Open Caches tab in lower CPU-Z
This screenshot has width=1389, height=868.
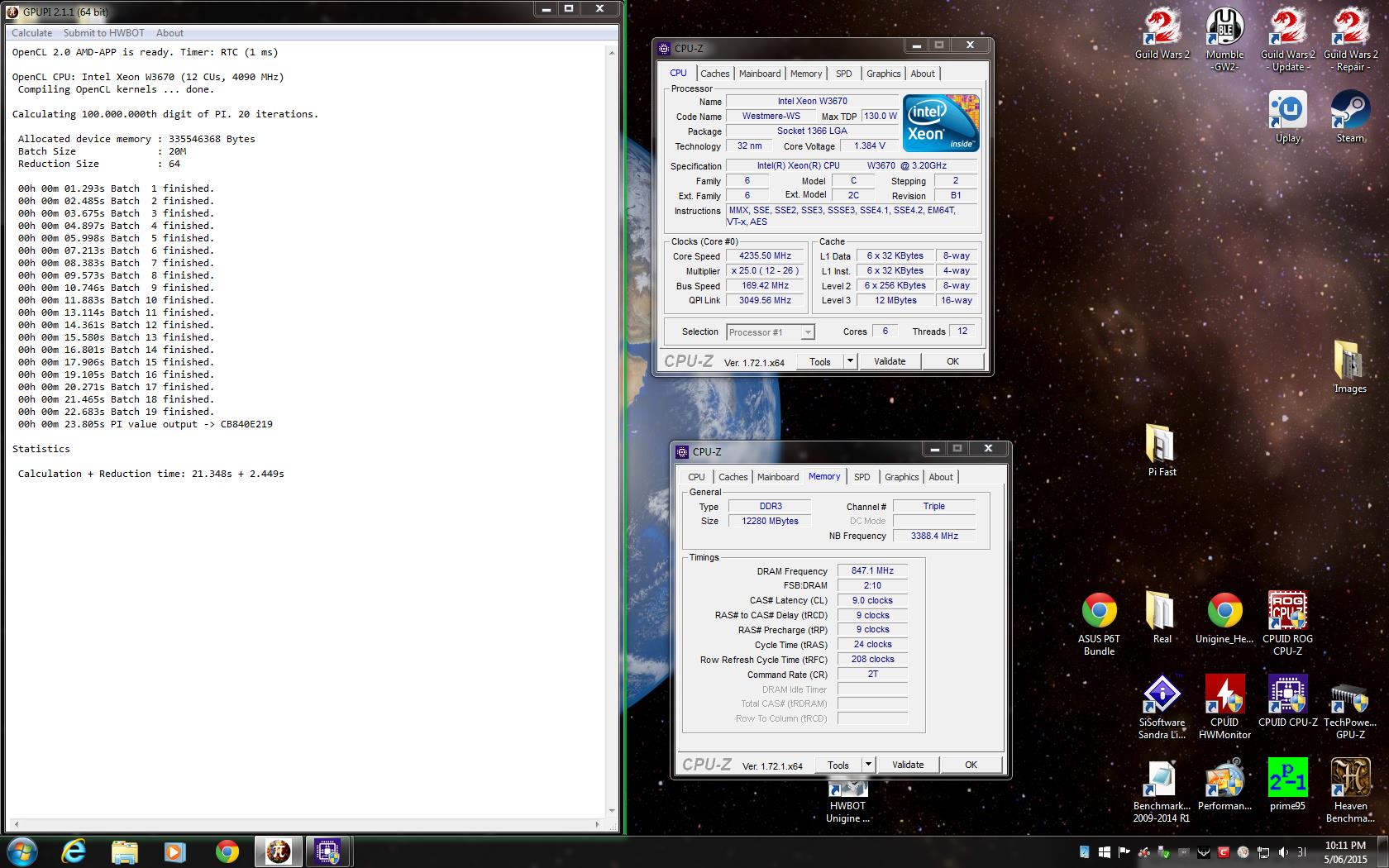(x=733, y=477)
